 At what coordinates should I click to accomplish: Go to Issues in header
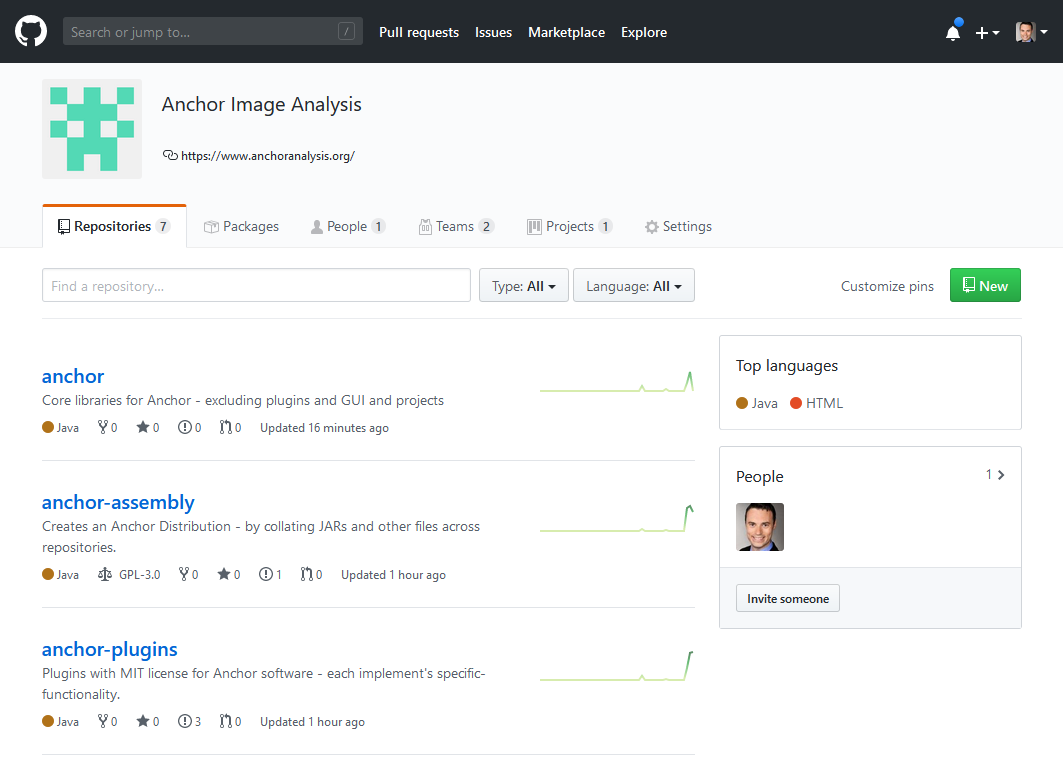tap(494, 32)
